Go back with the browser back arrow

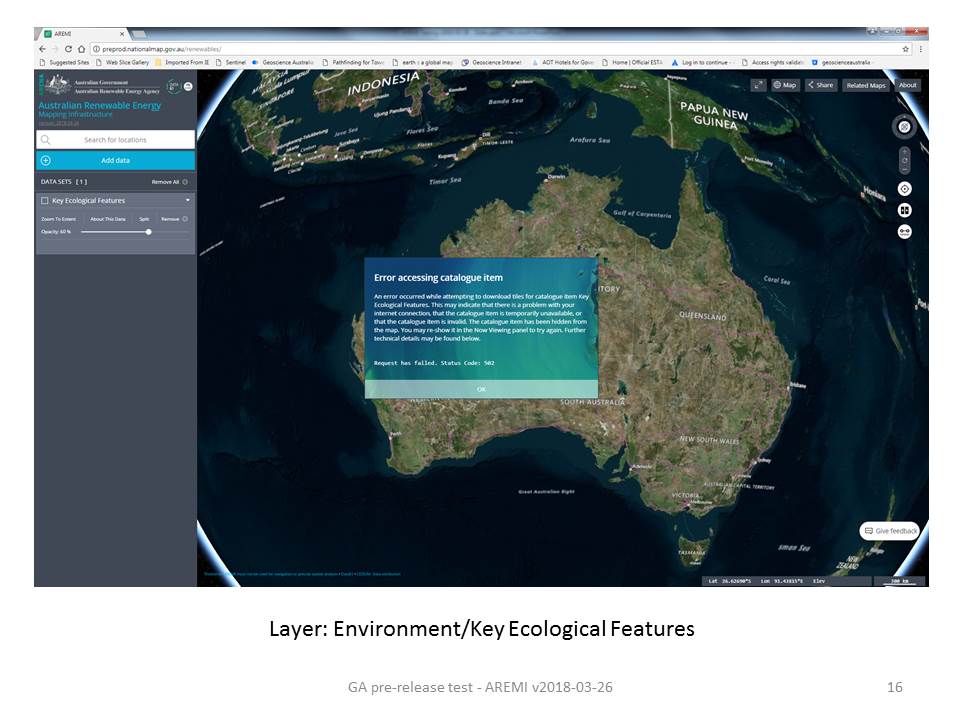click(42, 49)
